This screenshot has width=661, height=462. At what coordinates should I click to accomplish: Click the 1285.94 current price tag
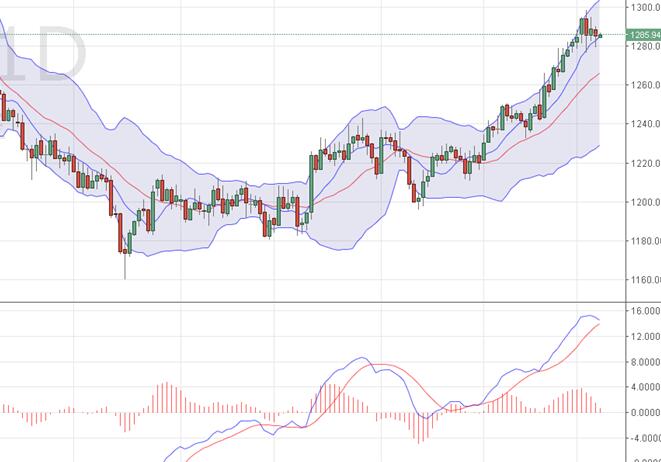643,35
